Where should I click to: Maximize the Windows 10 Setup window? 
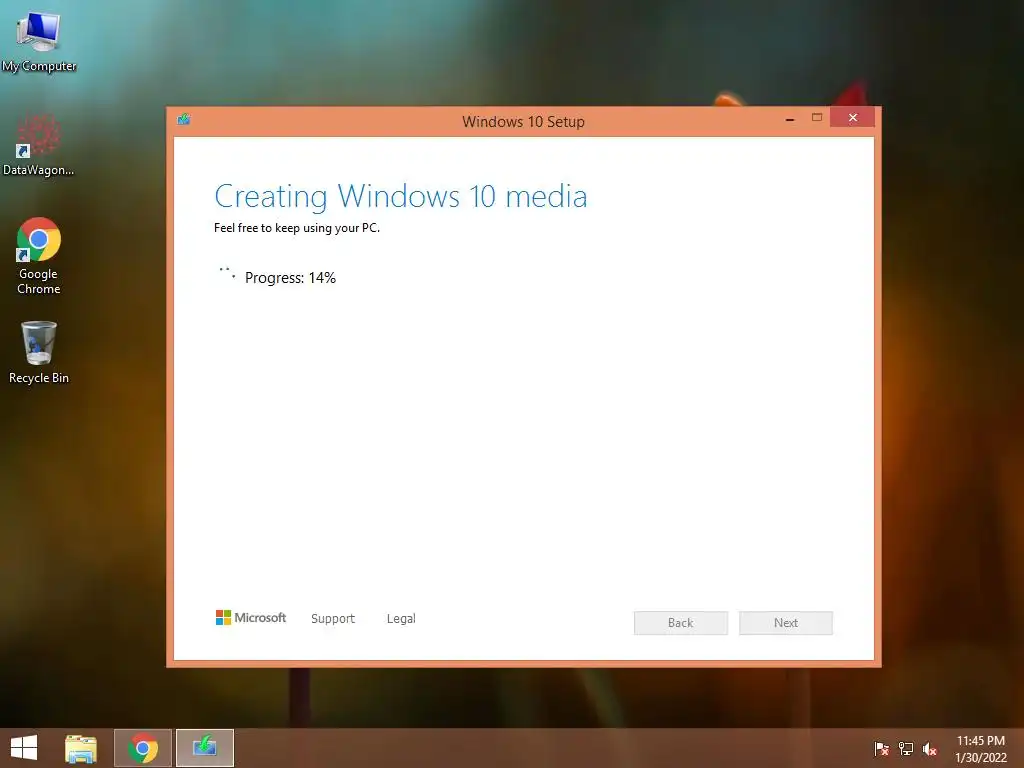click(x=817, y=118)
